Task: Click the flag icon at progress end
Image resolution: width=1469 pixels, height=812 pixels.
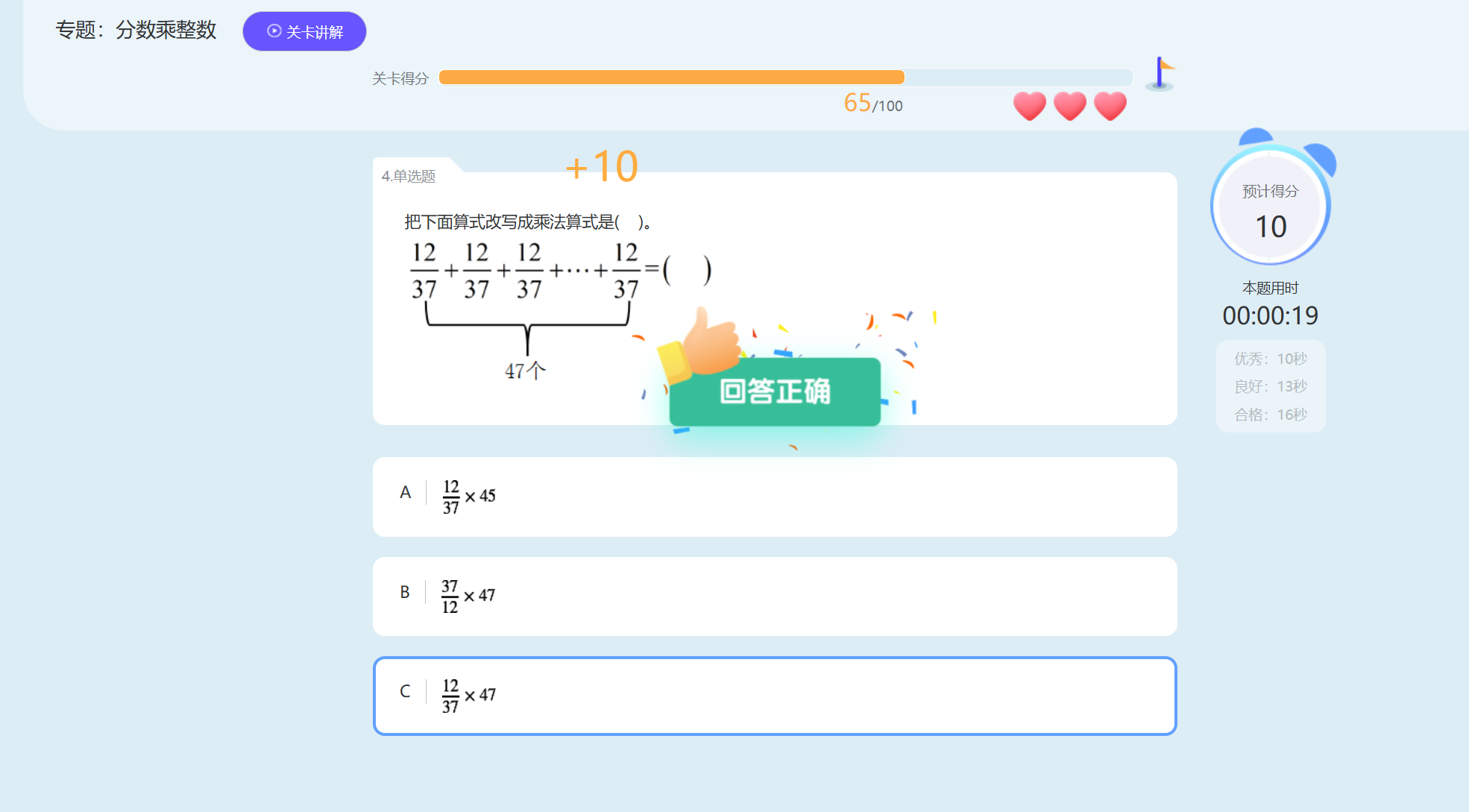Action: [x=1160, y=74]
